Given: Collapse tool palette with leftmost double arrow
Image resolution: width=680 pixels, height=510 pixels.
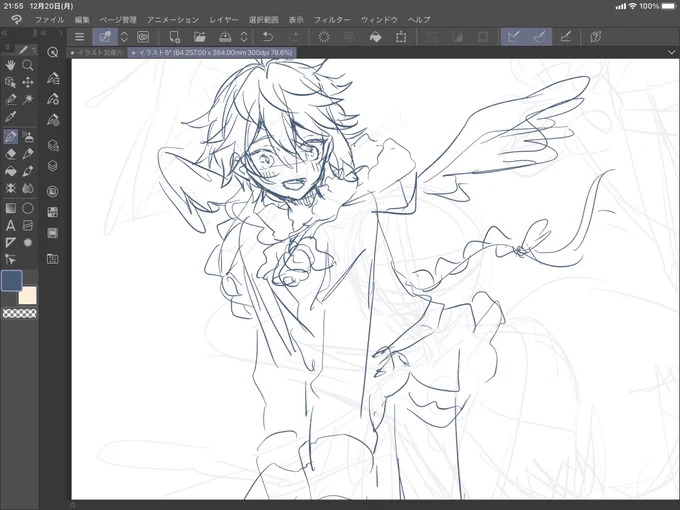Looking at the screenshot, I should click(4, 33).
